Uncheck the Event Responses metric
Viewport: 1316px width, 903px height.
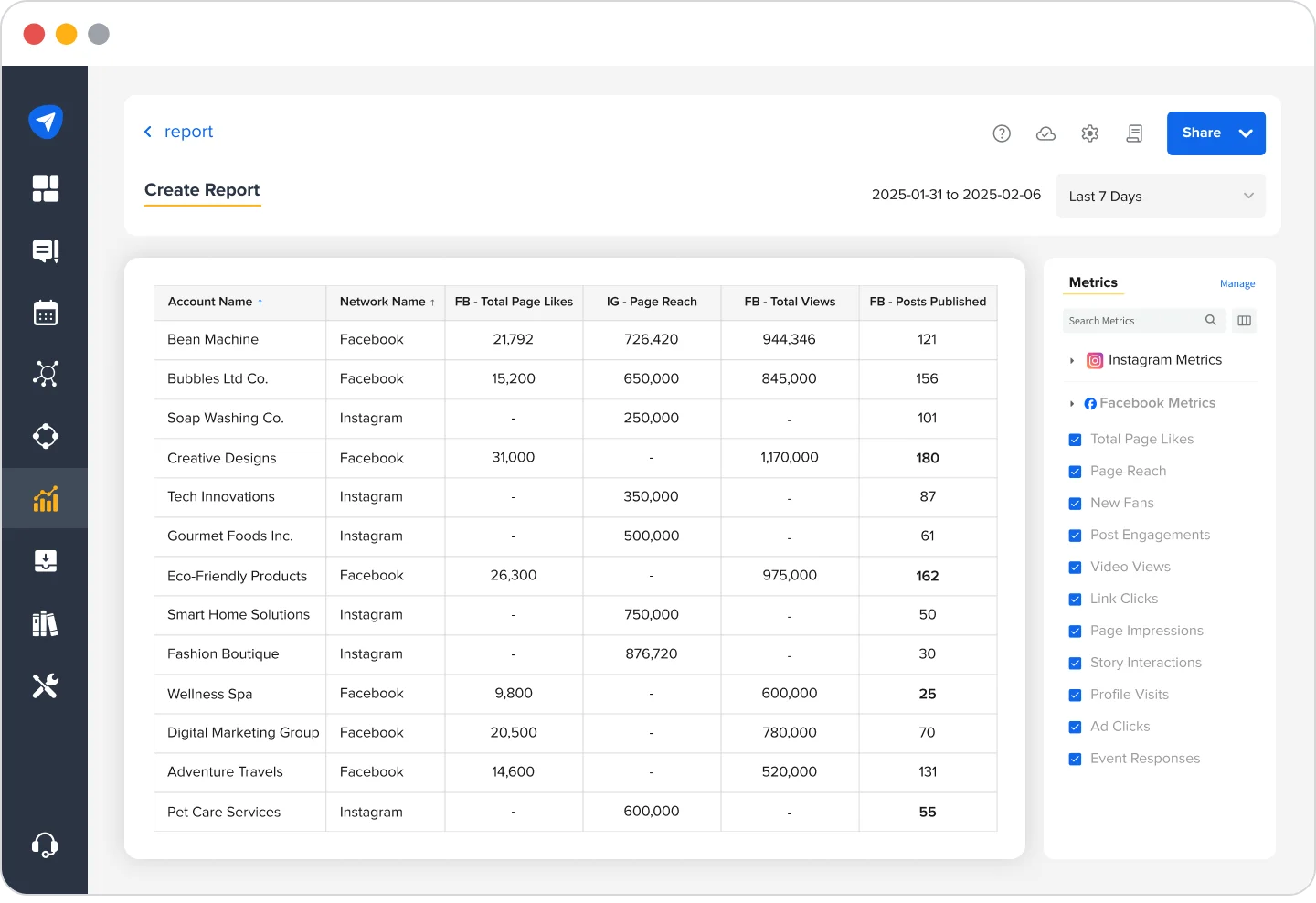tap(1074, 759)
